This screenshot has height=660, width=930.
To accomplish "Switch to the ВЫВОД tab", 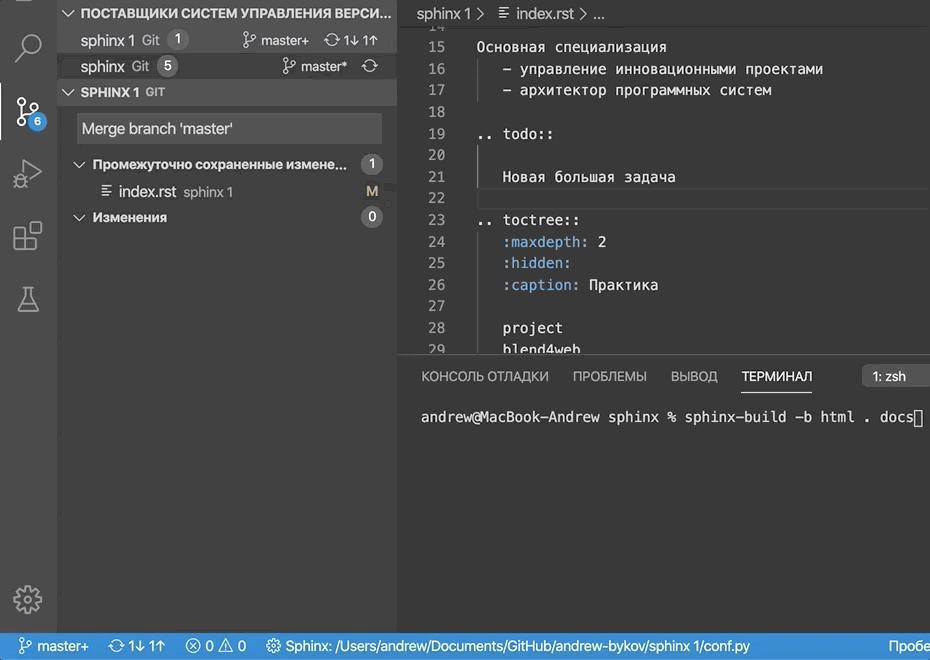I will pyautogui.click(x=694, y=376).
